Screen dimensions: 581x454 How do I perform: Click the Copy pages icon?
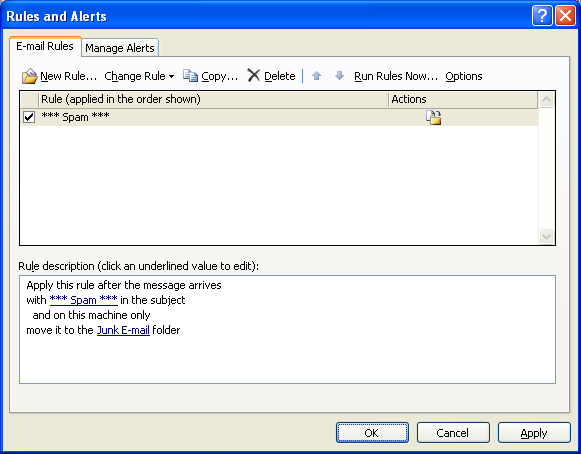(x=190, y=76)
